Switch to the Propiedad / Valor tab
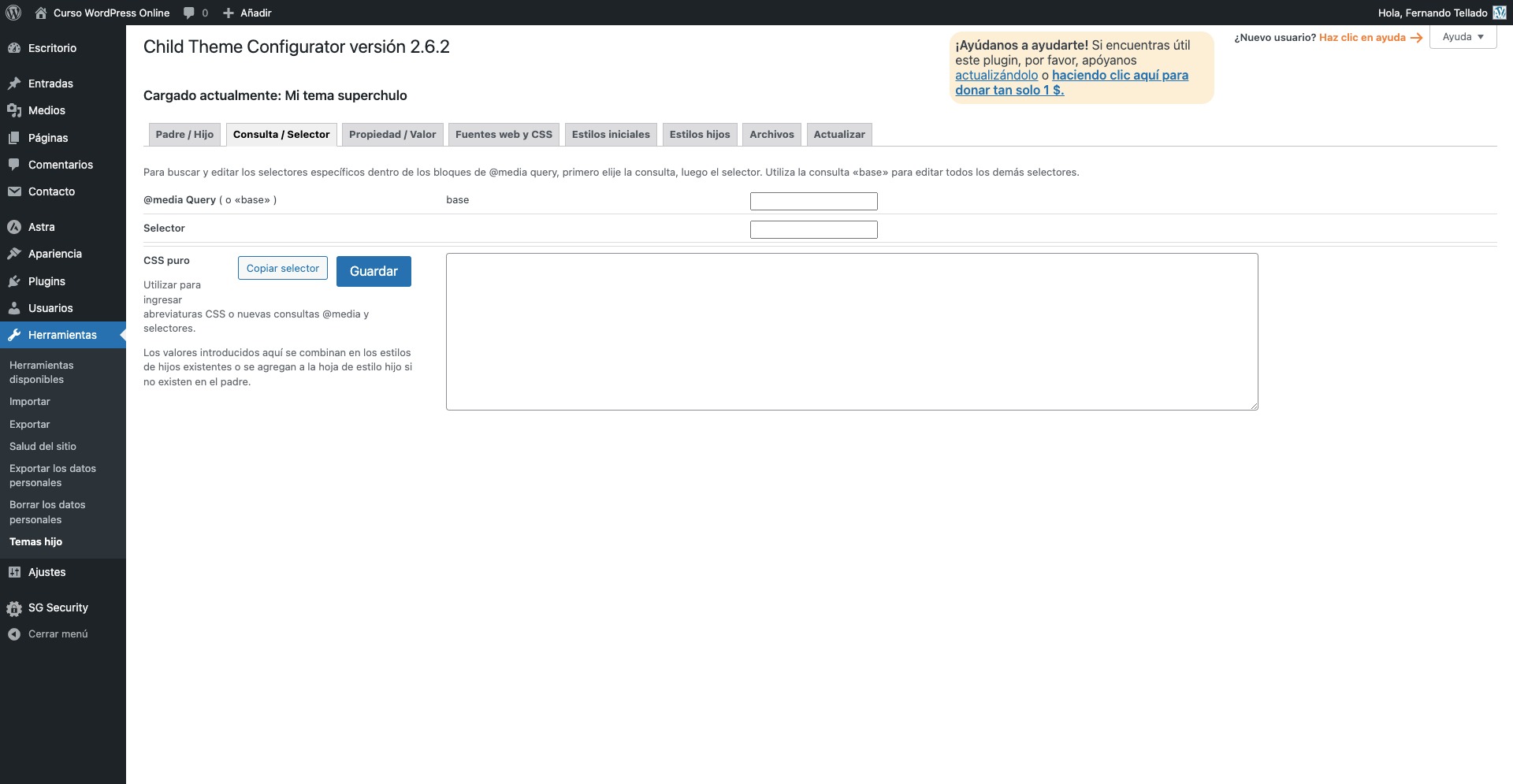 pyautogui.click(x=392, y=135)
